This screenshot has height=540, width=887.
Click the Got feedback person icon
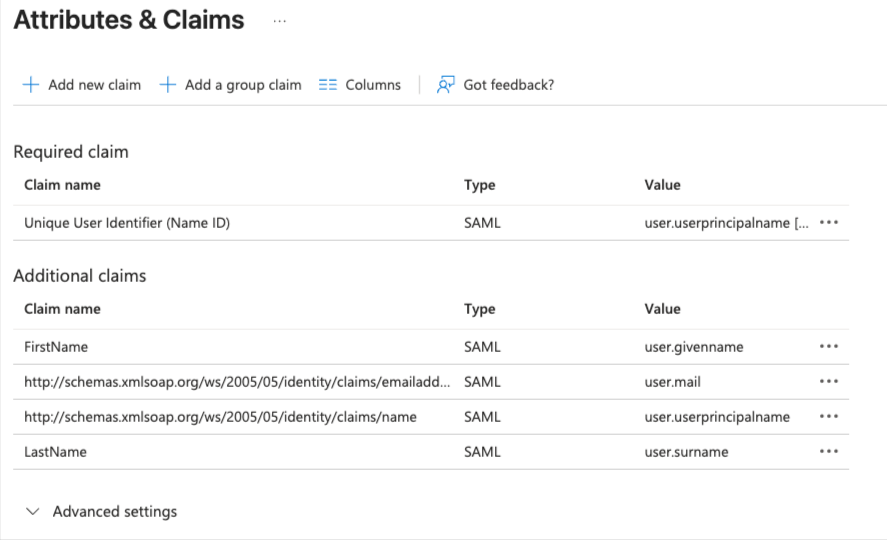446,85
